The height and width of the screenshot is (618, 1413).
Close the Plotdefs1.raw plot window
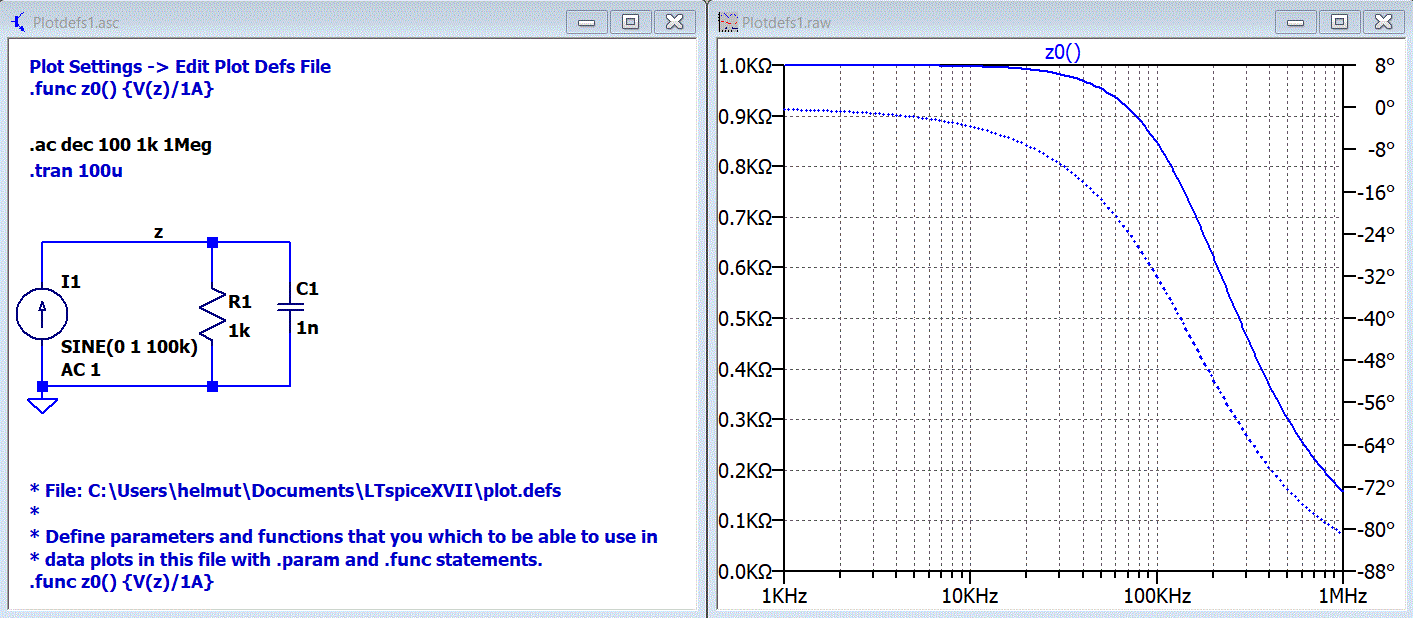point(1384,22)
